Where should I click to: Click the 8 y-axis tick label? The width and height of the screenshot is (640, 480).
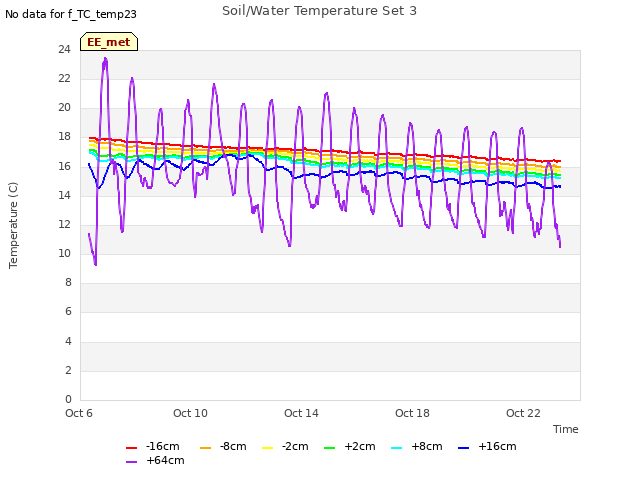point(68,282)
